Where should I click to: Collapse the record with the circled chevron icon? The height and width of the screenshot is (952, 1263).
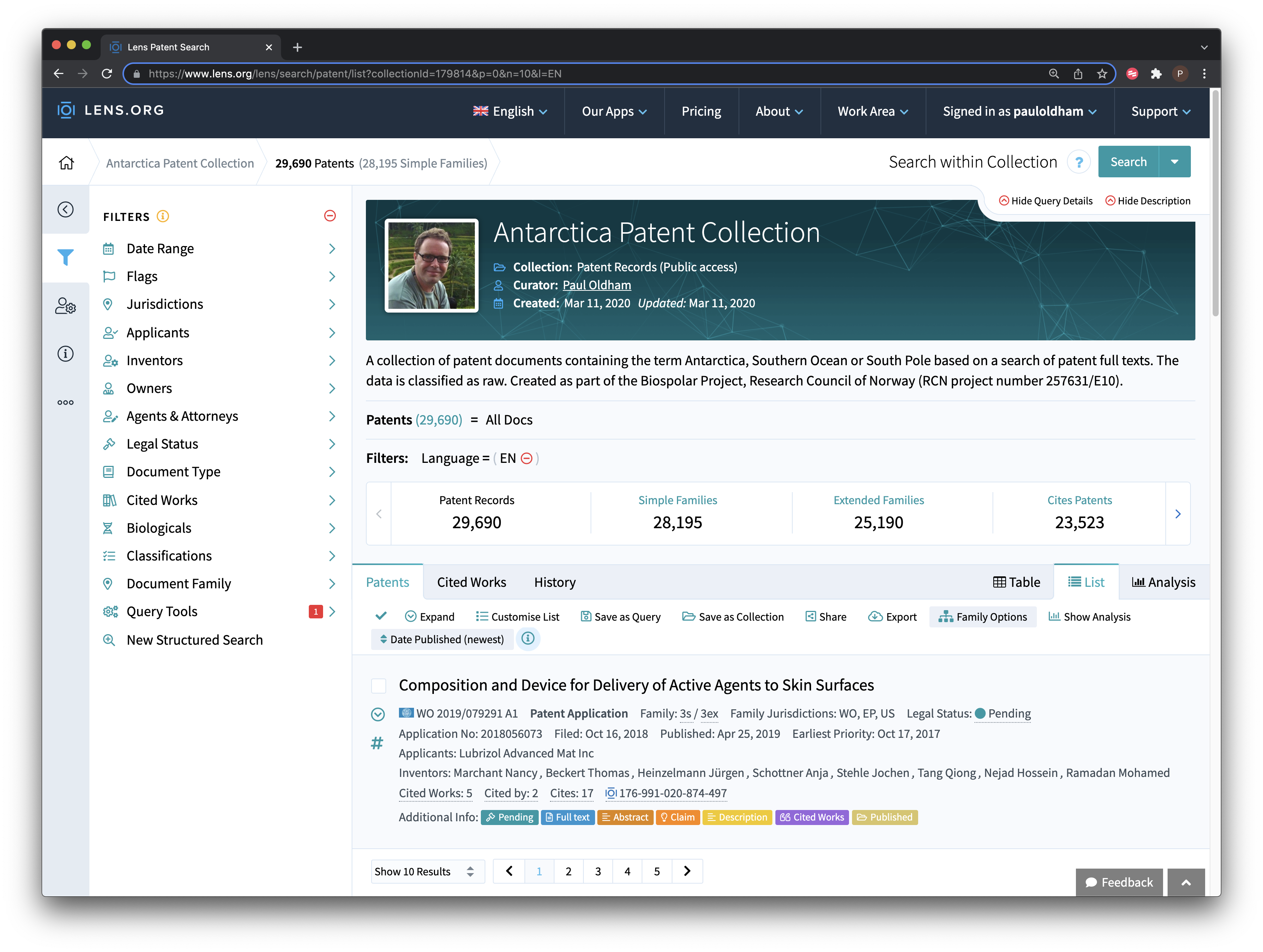(x=378, y=714)
